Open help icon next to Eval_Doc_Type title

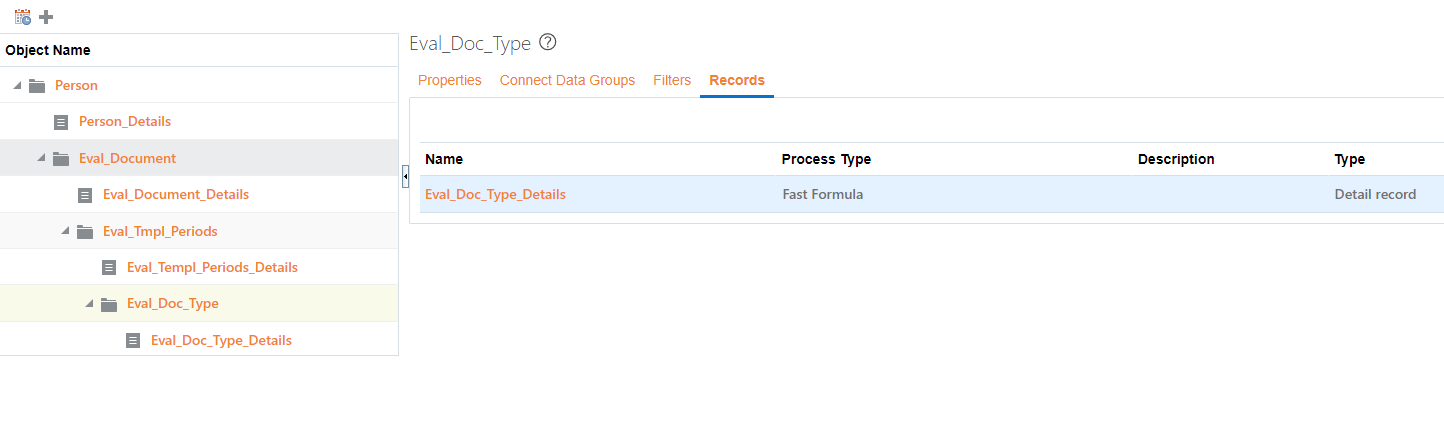pyautogui.click(x=547, y=43)
